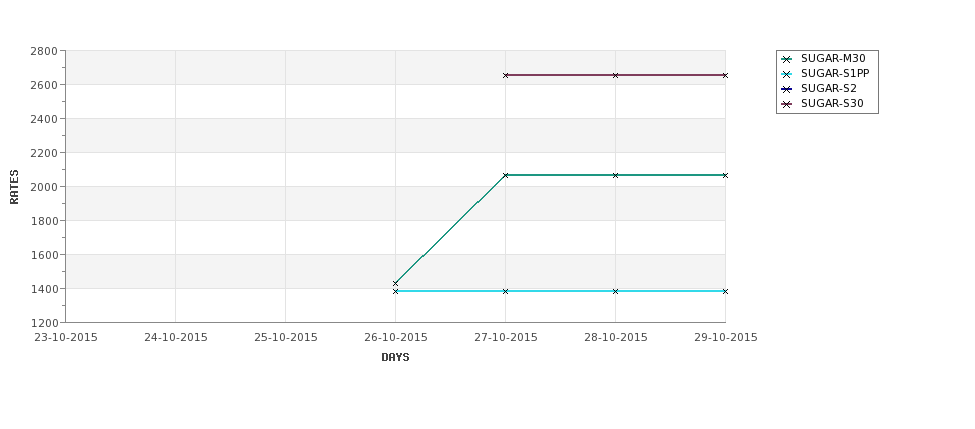
Task: Click the DAYS axis title
Action: click(x=395, y=358)
